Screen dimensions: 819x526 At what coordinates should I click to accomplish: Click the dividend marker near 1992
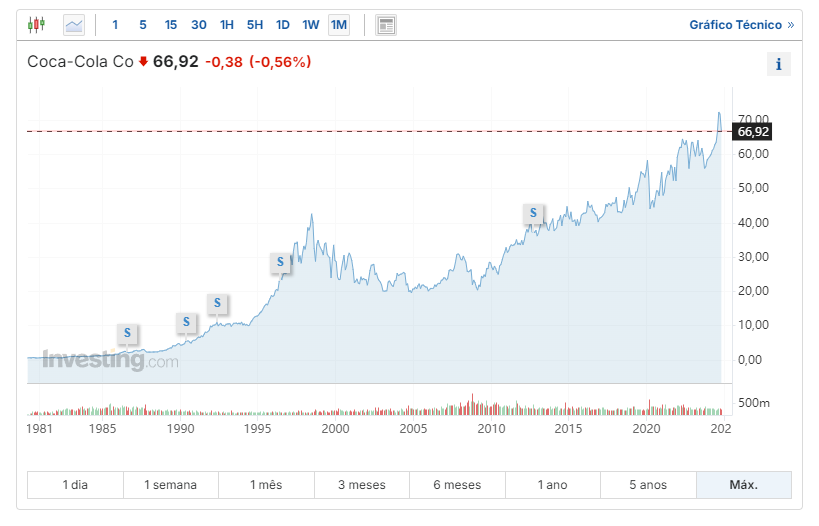[x=218, y=302]
